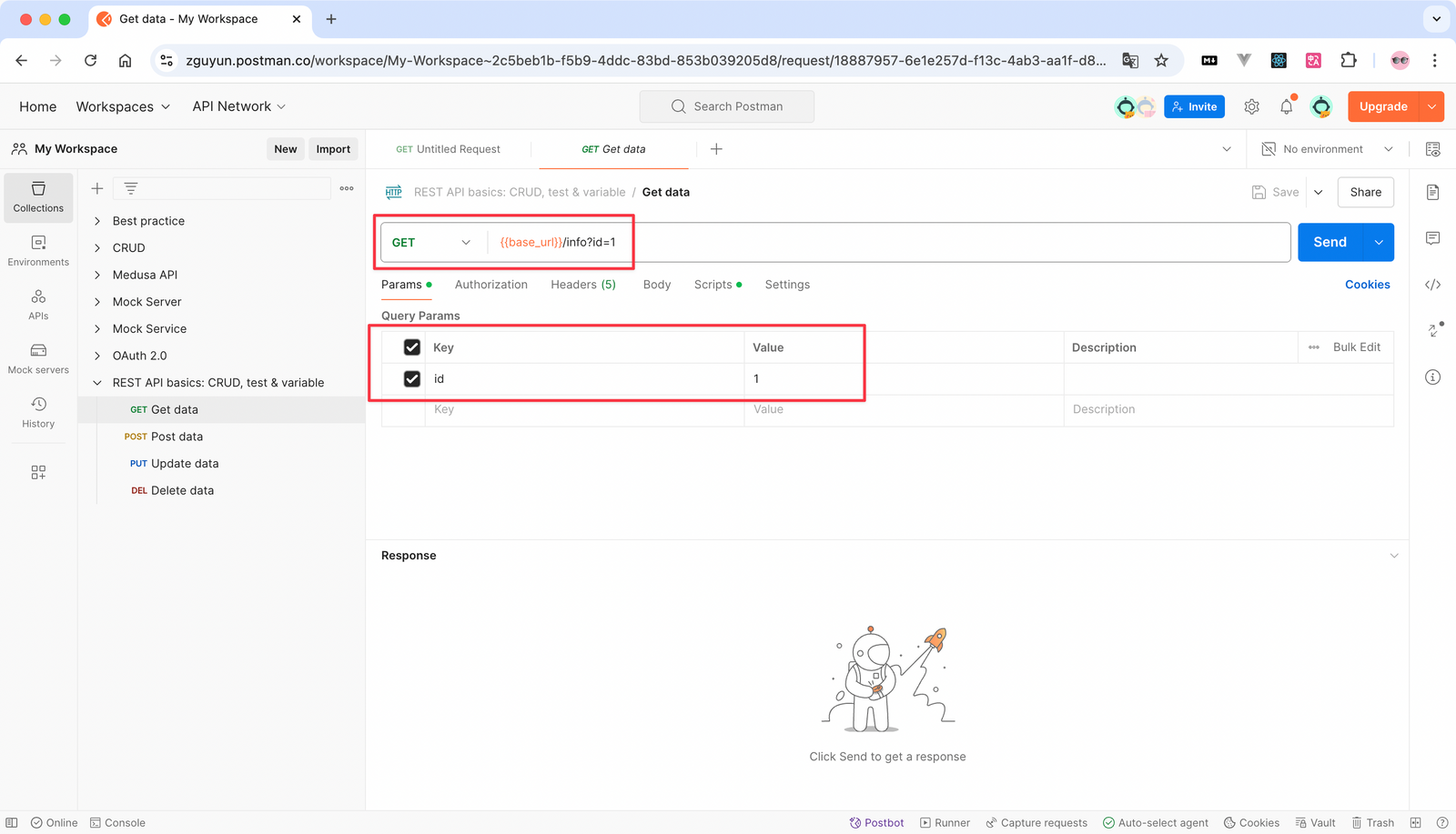
Task: Expand the Medusa API collection
Action: point(145,275)
